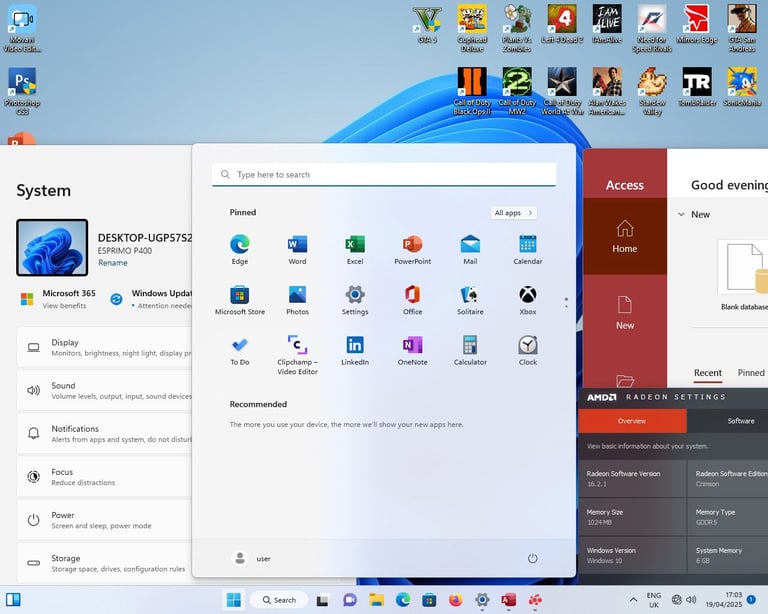Switch to Recent tab in Access

coord(707,373)
